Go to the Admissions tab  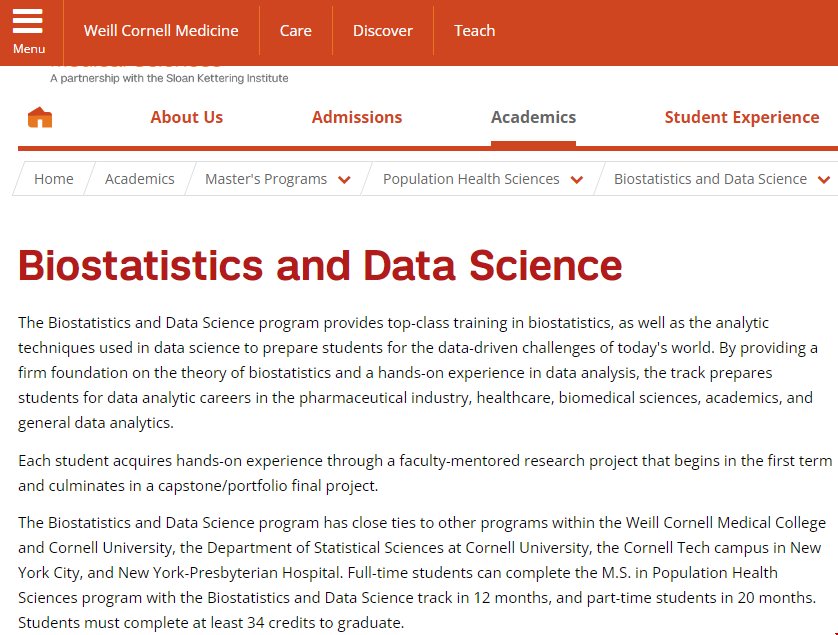click(x=357, y=117)
